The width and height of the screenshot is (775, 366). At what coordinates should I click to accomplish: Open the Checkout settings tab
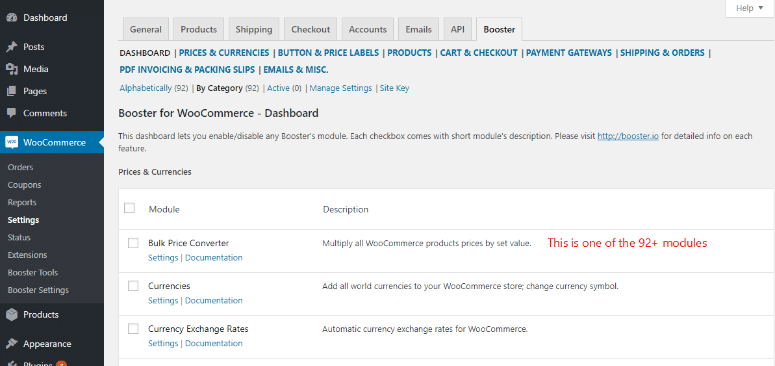coord(310,29)
